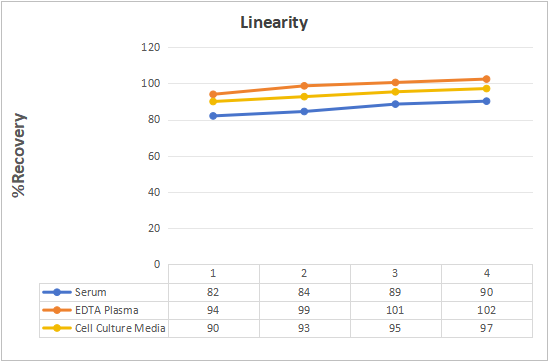Select the Serum value 82 table cell
The width and height of the screenshot is (548, 361).
(x=214, y=292)
